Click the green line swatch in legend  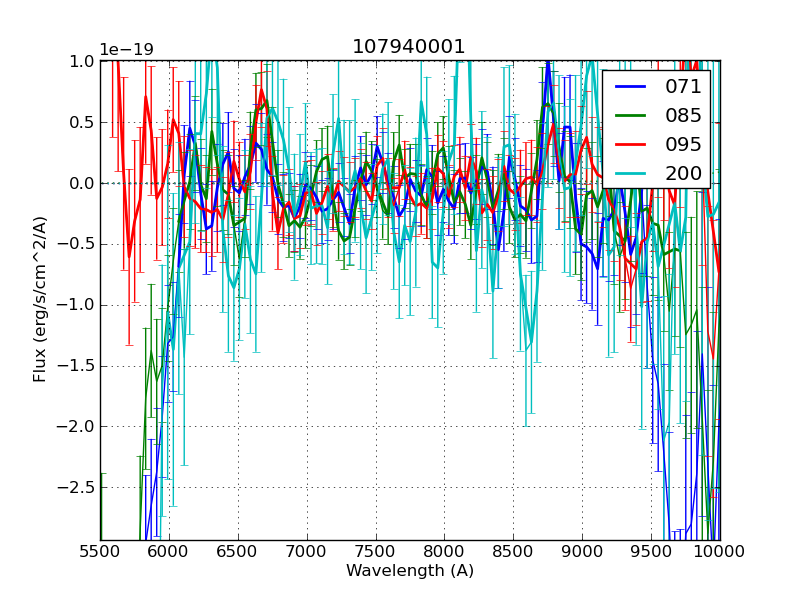[632, 115]
